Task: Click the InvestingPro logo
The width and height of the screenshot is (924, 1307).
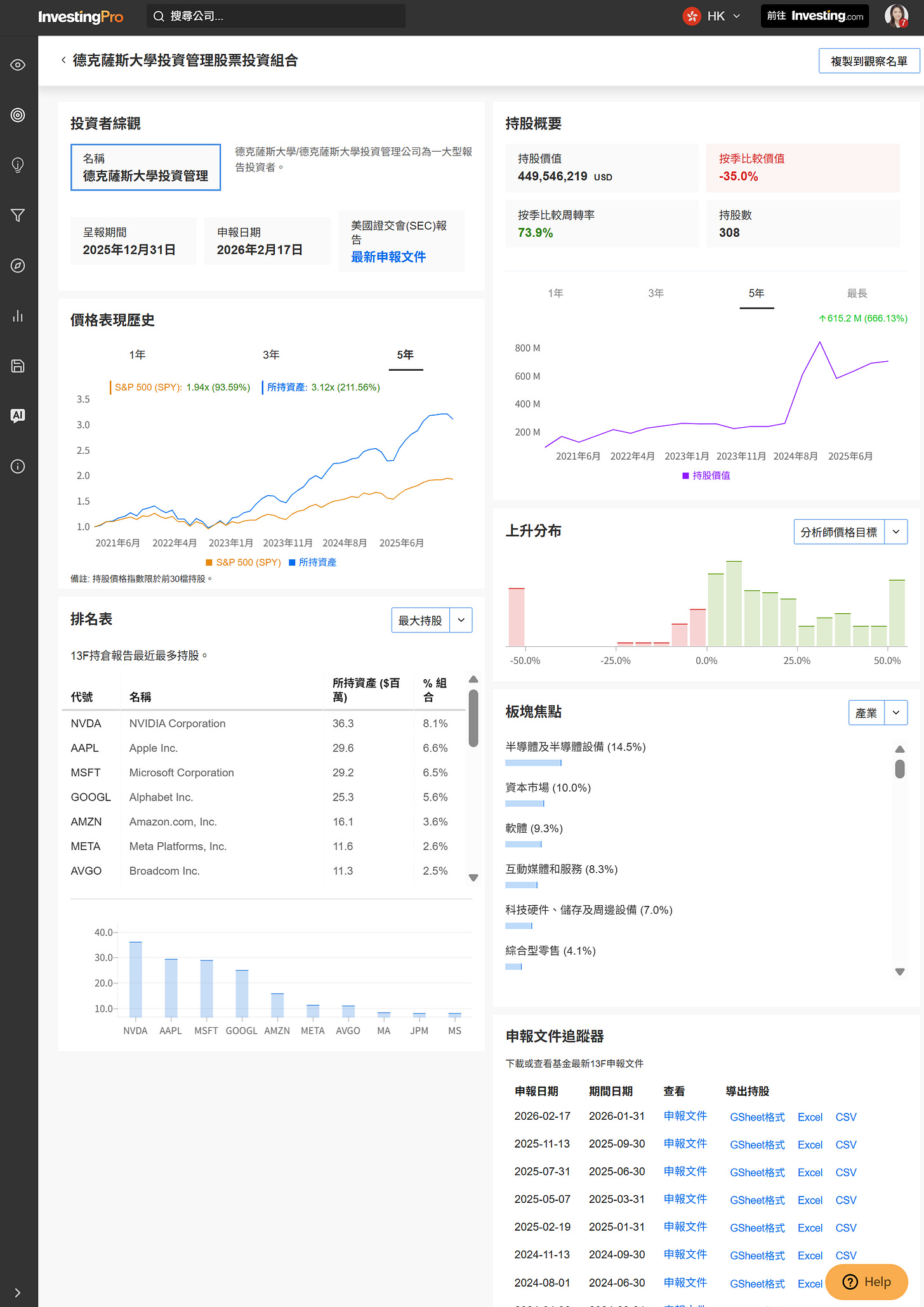Action: coord(81,17)
